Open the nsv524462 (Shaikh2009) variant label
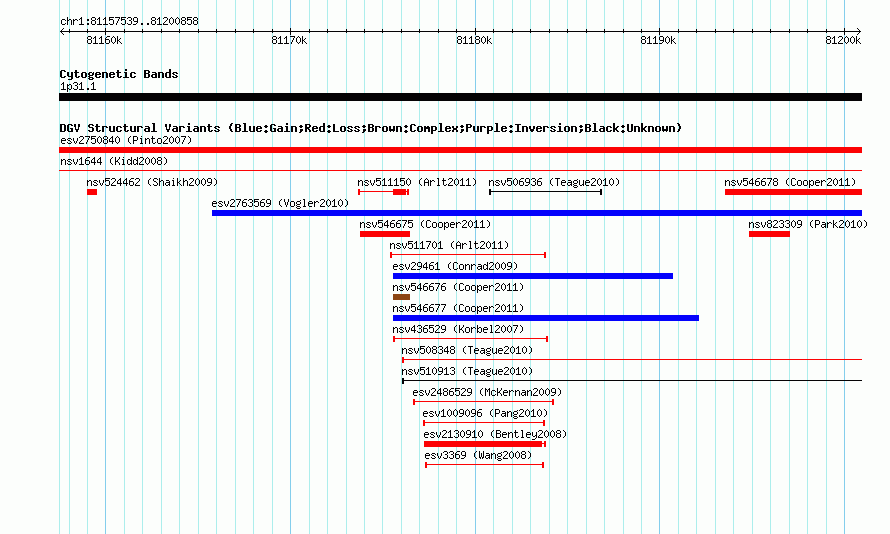This screenshot has width=890, height=534. 152,182
